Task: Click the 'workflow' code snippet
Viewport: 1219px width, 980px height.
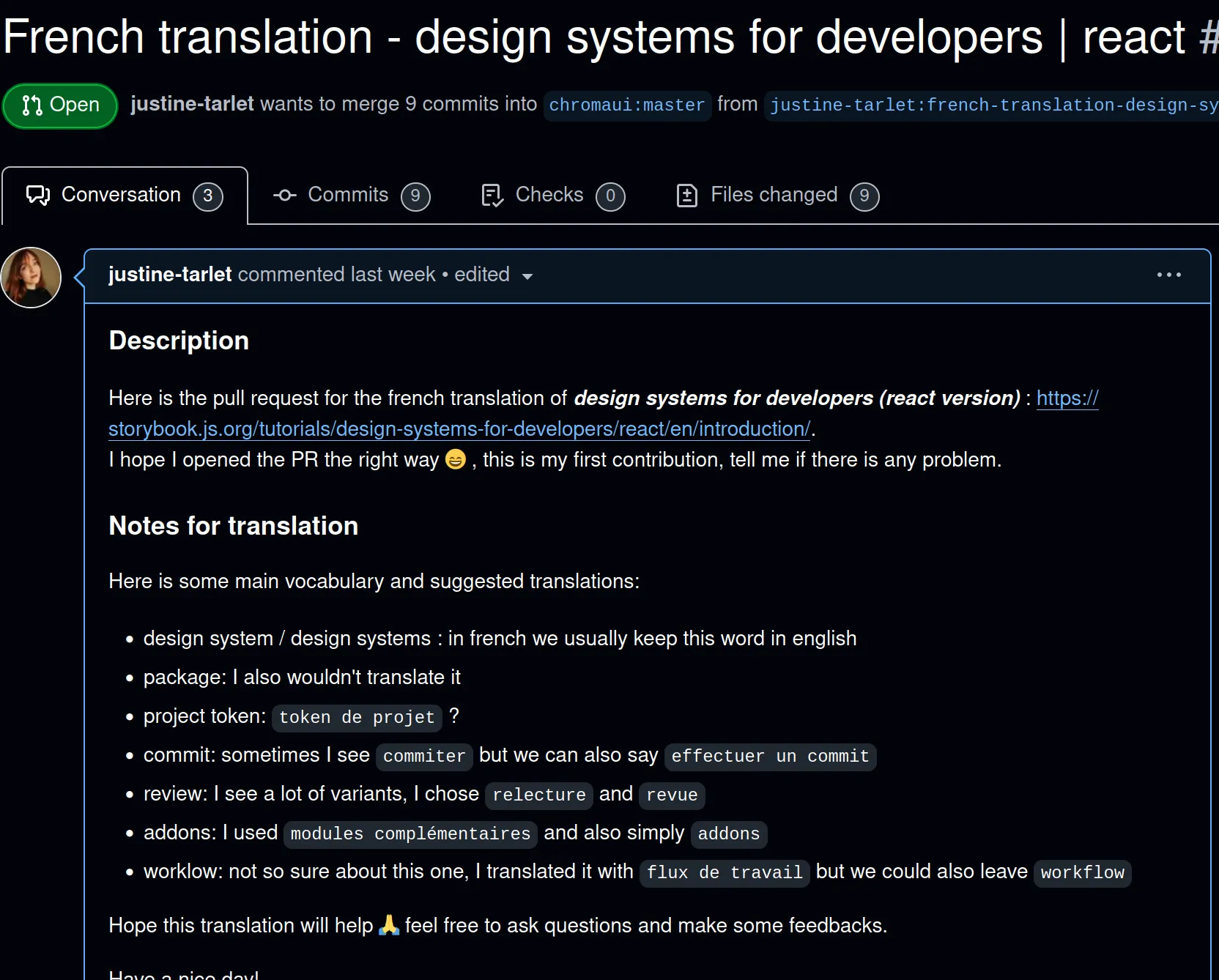Action: click(1082, 873)
